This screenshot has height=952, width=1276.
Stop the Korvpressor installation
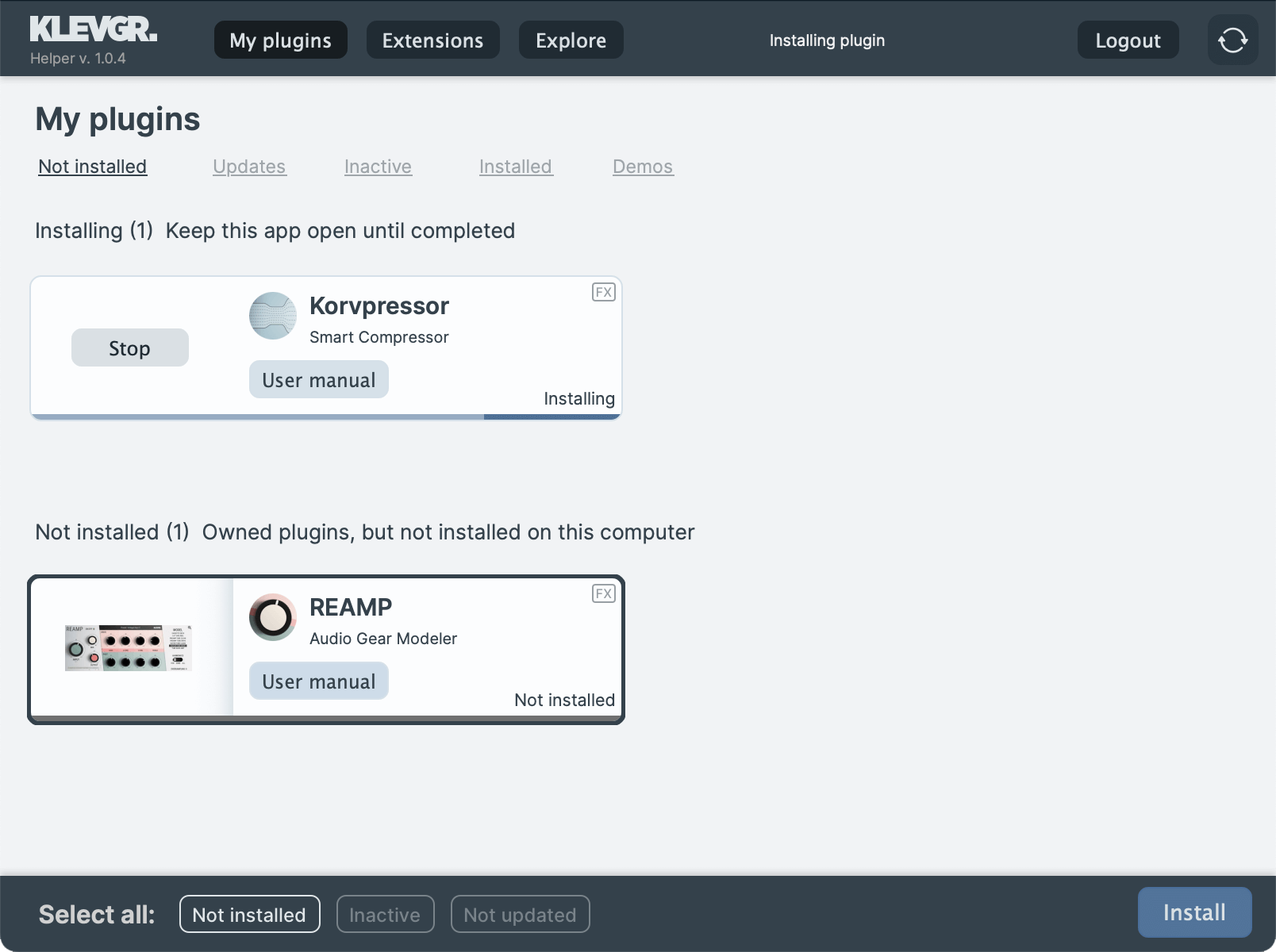click(x=130, y=347)
